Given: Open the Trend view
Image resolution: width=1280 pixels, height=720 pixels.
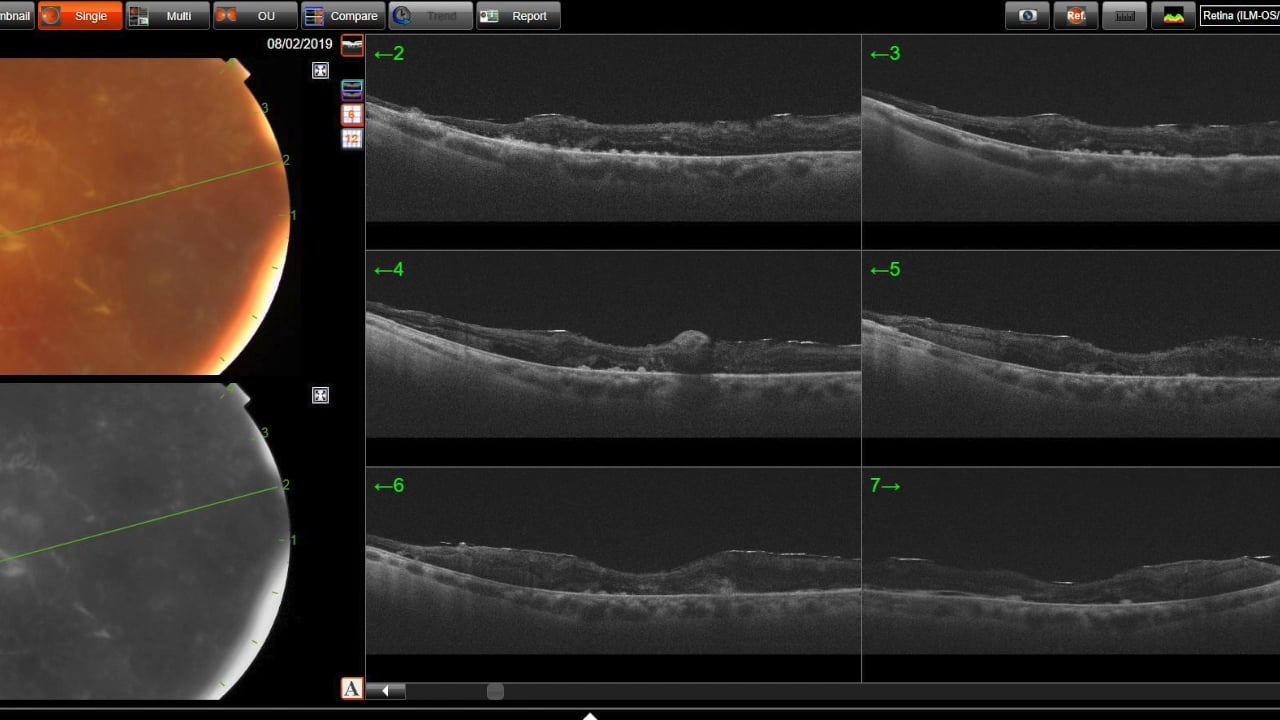Looking at the screenshot, I should pos(431,16).
